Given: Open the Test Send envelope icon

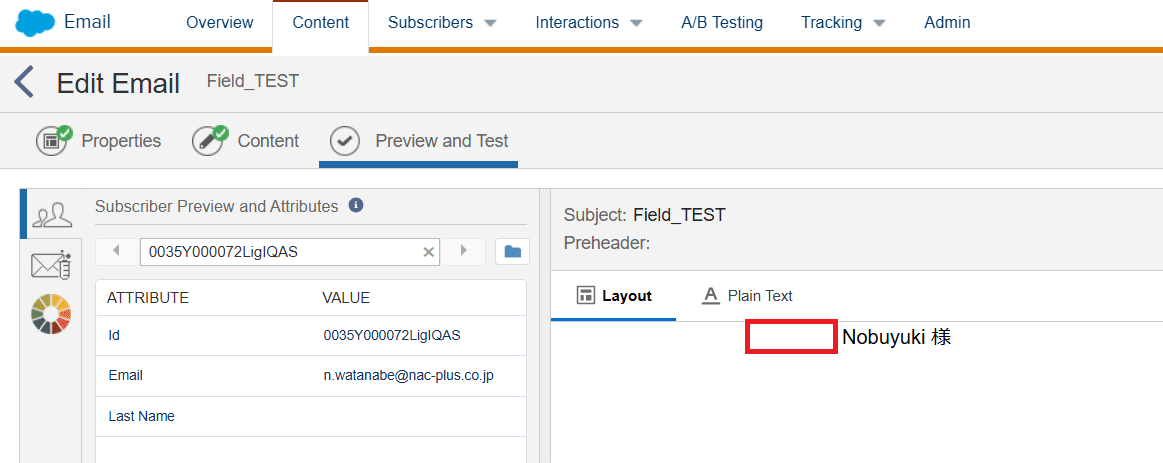Looking at the screenshot, I should click(x=50, y=266).
